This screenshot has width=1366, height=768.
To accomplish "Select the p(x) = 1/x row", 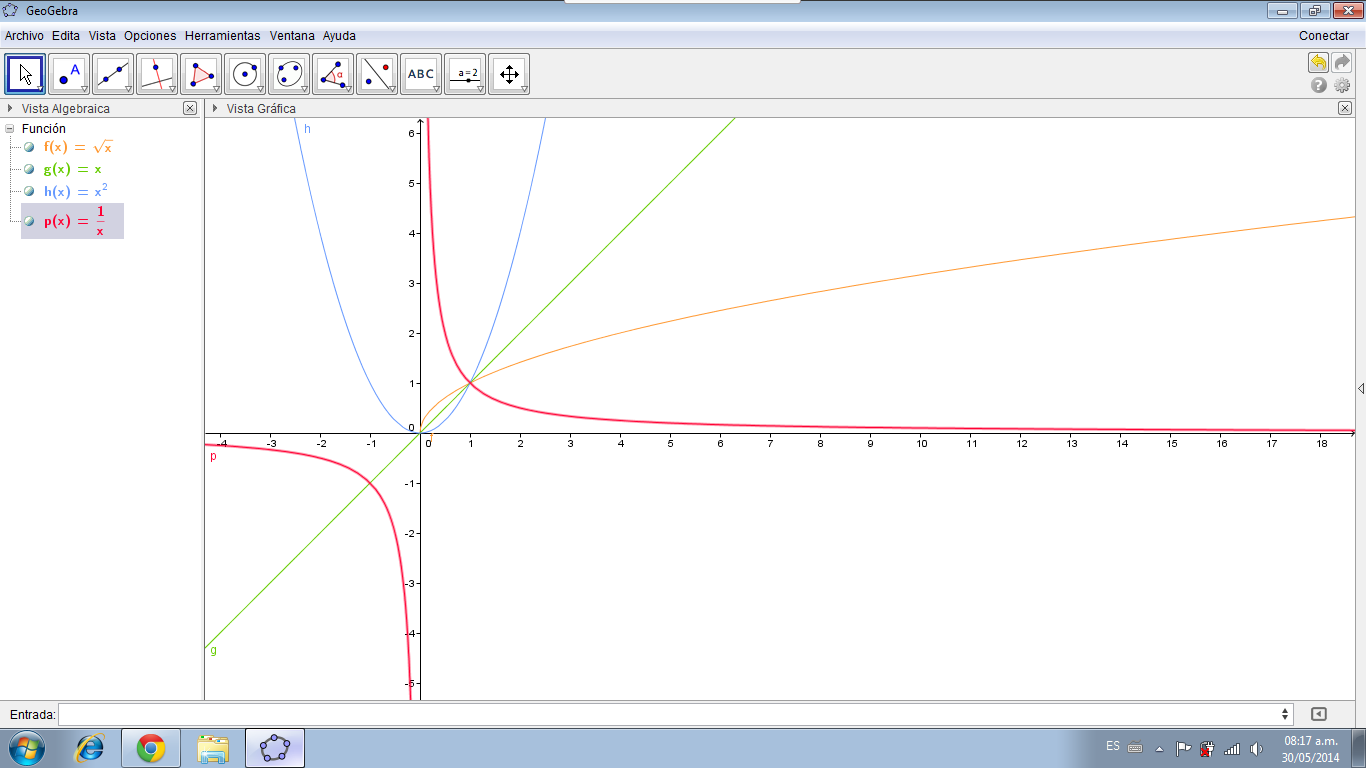I will click(73, 221).
